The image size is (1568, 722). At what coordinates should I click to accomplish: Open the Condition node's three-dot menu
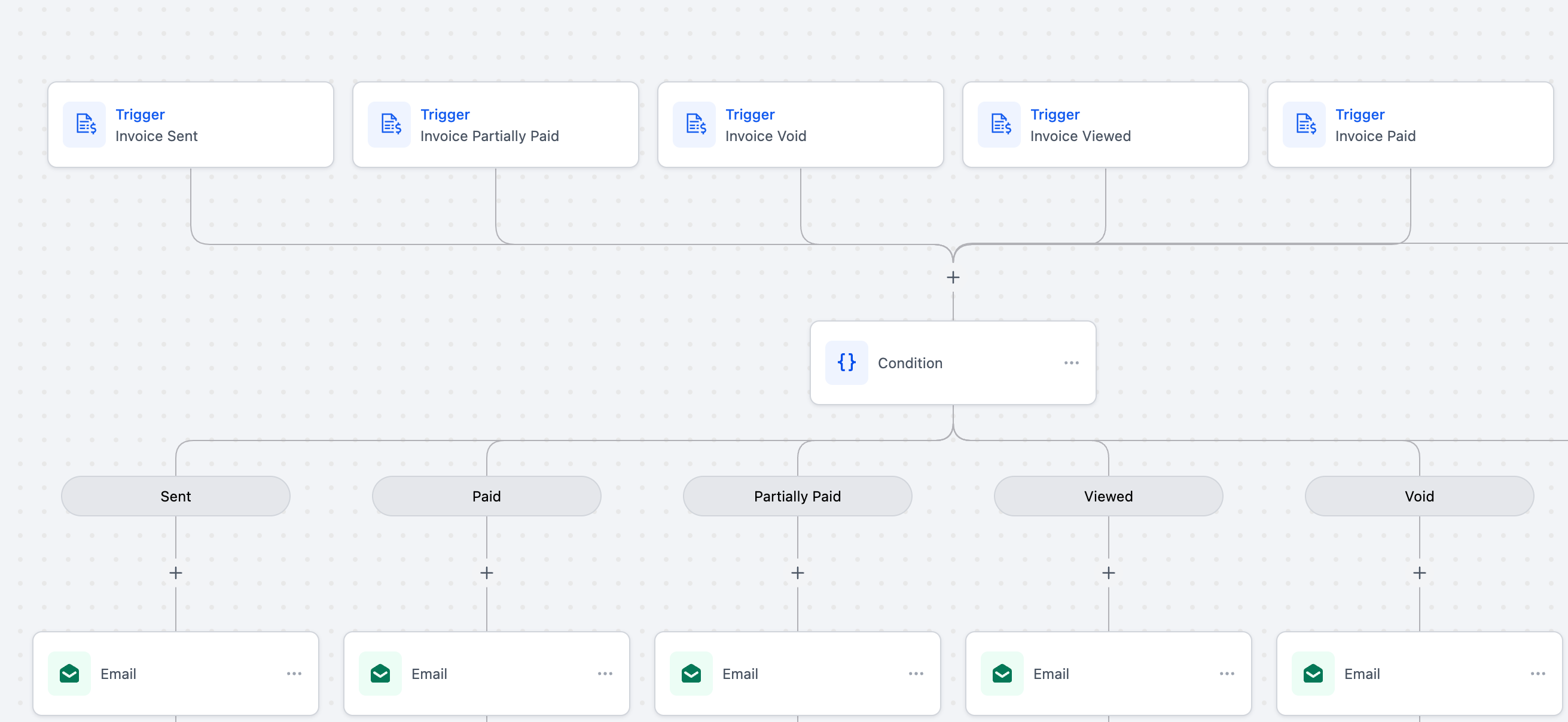point(1071,363)
